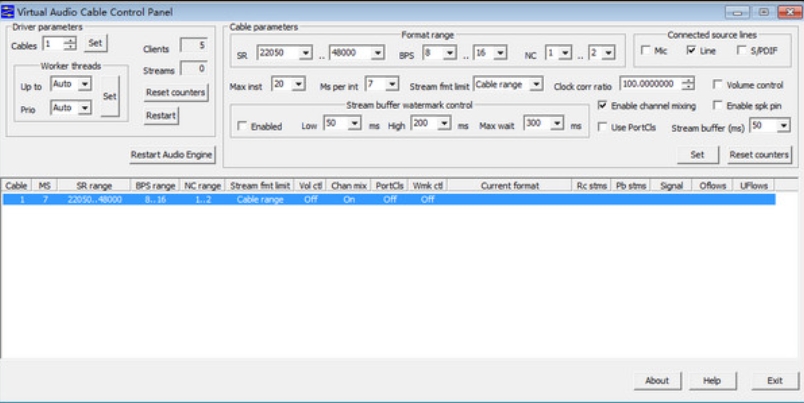Open the maximum NC dropdown showing 2
Image resolution: width=804 pixels, height=403 pixels.
point(608,53)
